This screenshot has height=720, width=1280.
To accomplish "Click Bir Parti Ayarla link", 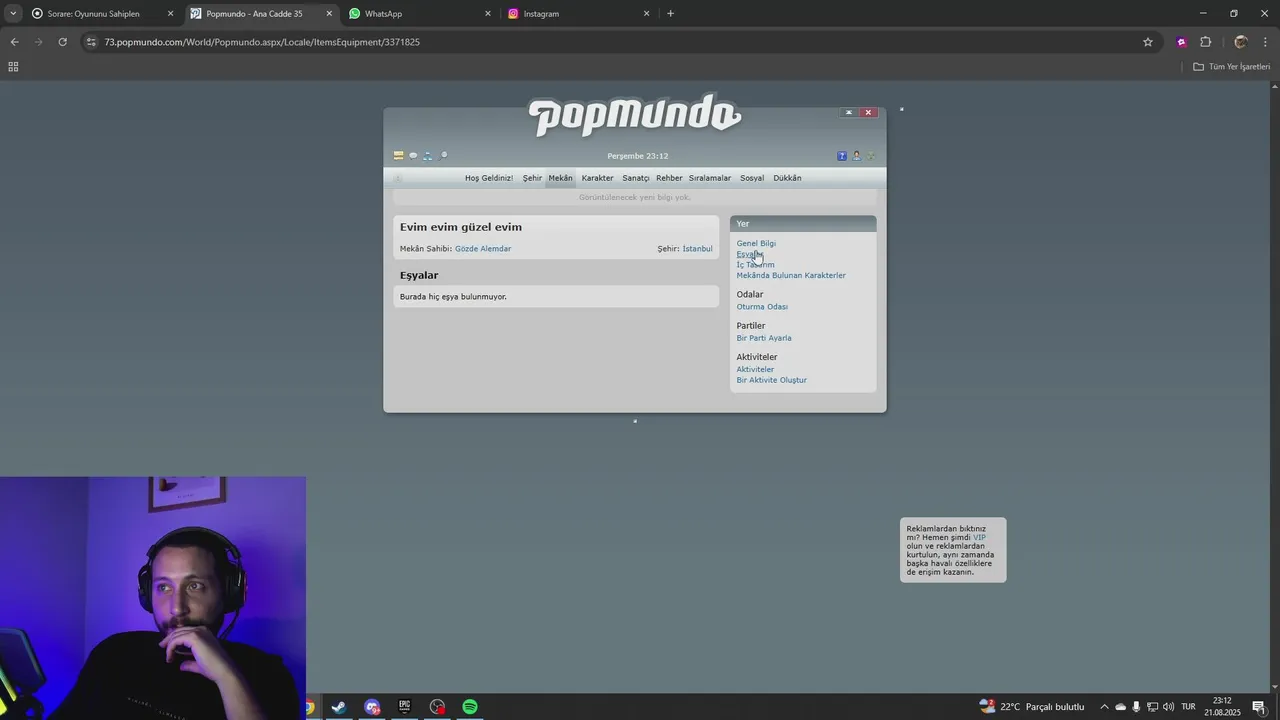I will click(x=764, y=338).
